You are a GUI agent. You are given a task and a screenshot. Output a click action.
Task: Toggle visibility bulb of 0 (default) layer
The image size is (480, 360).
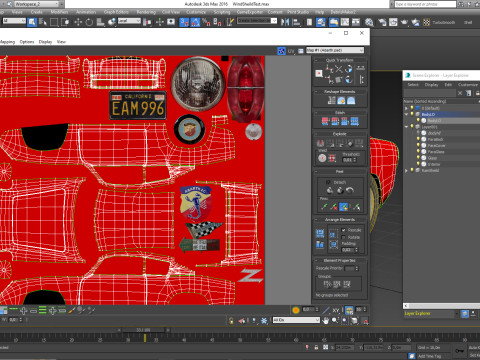412,108
